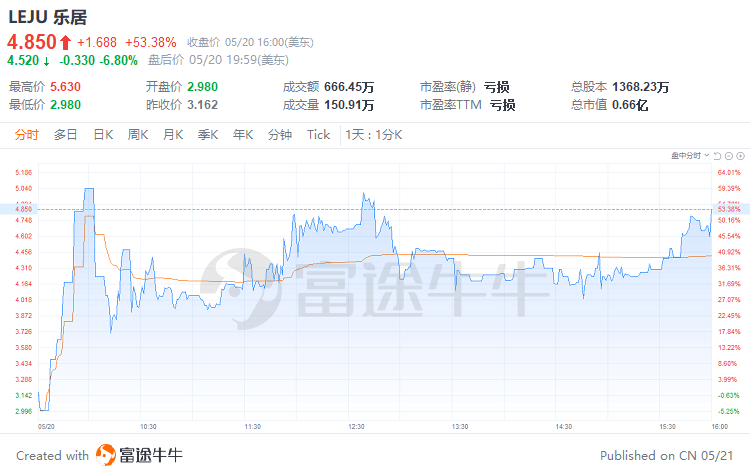Click the LEJU 乐居 stock title
This screenshot has height=476, width=750.
coord(47,17)
